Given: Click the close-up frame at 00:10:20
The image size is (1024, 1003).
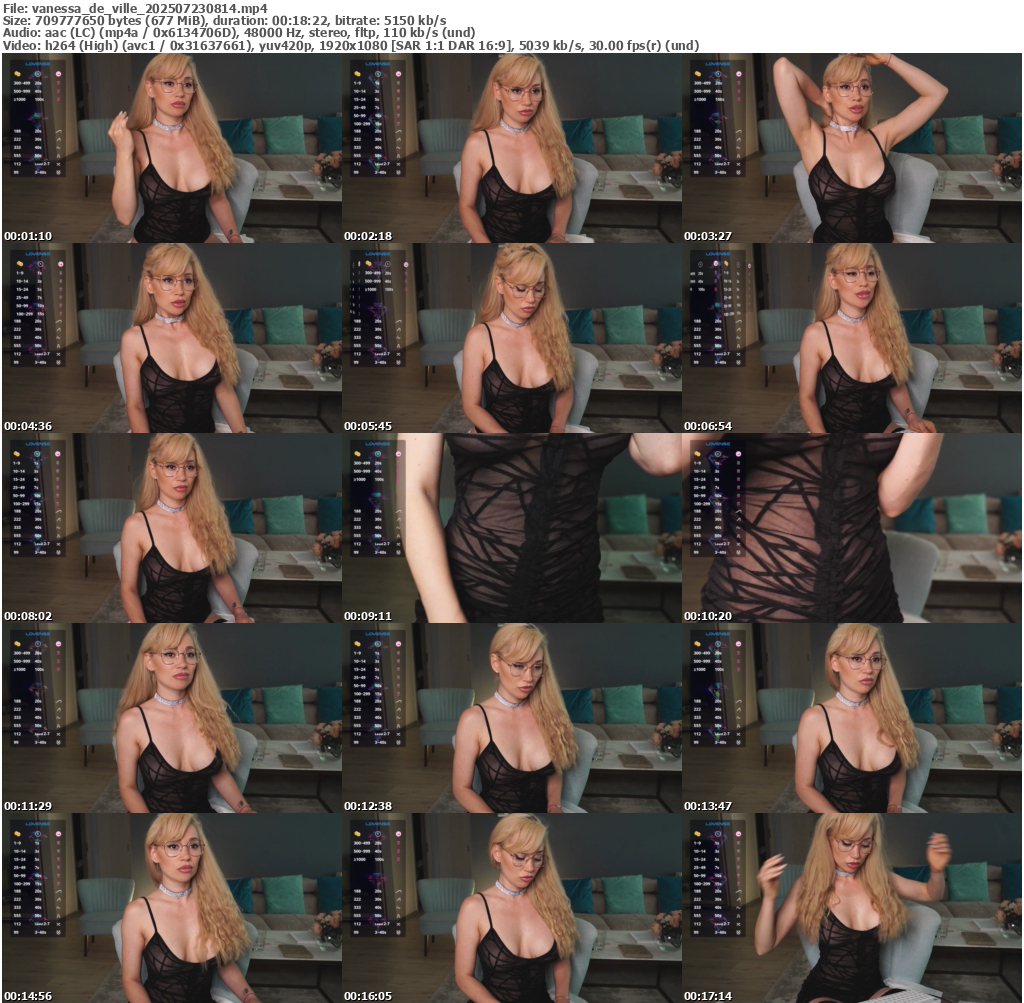Looking at the screenshot, I should (x=851, y=528).
